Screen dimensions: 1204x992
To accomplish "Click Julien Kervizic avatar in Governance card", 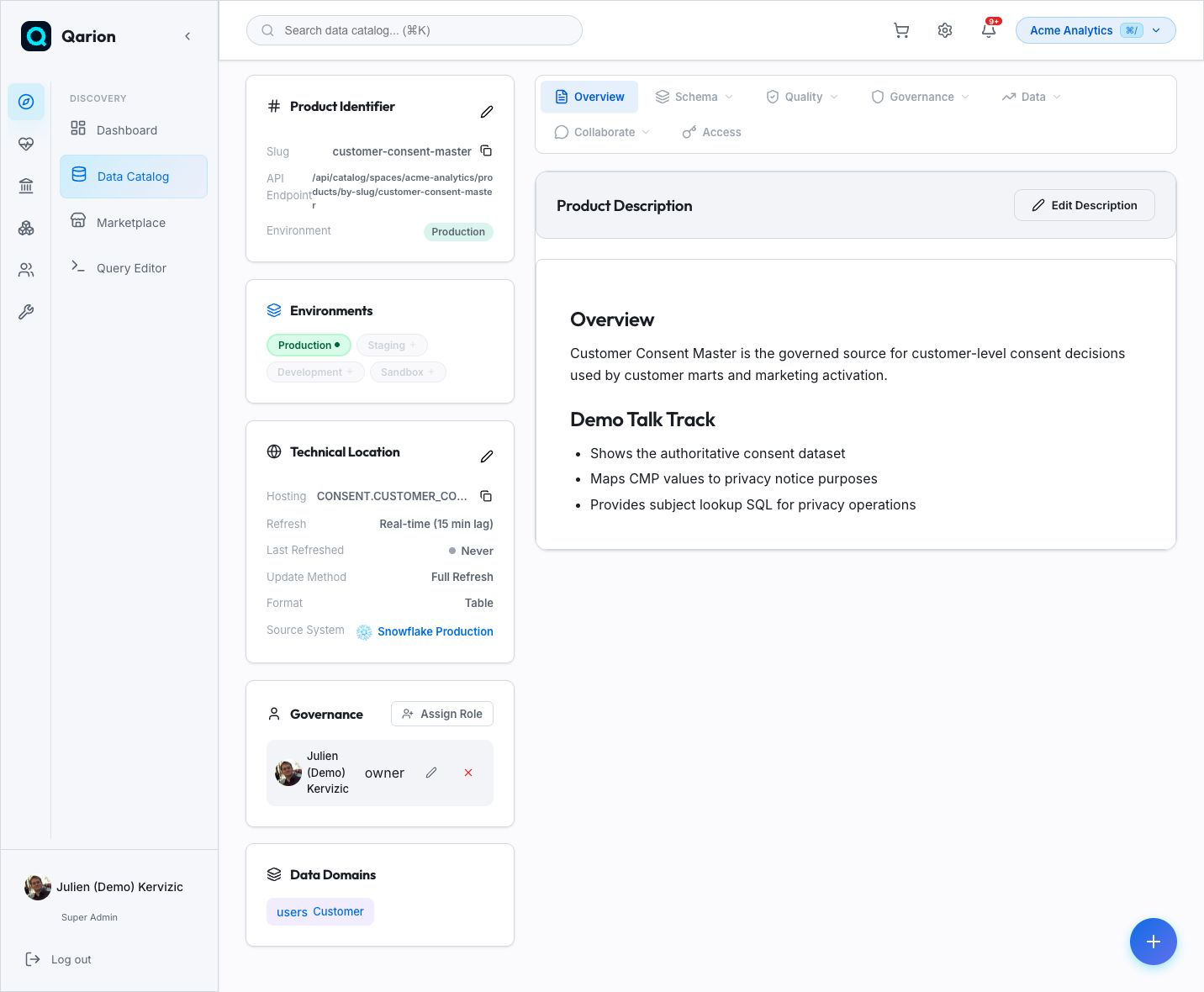I will pos(288,773).
